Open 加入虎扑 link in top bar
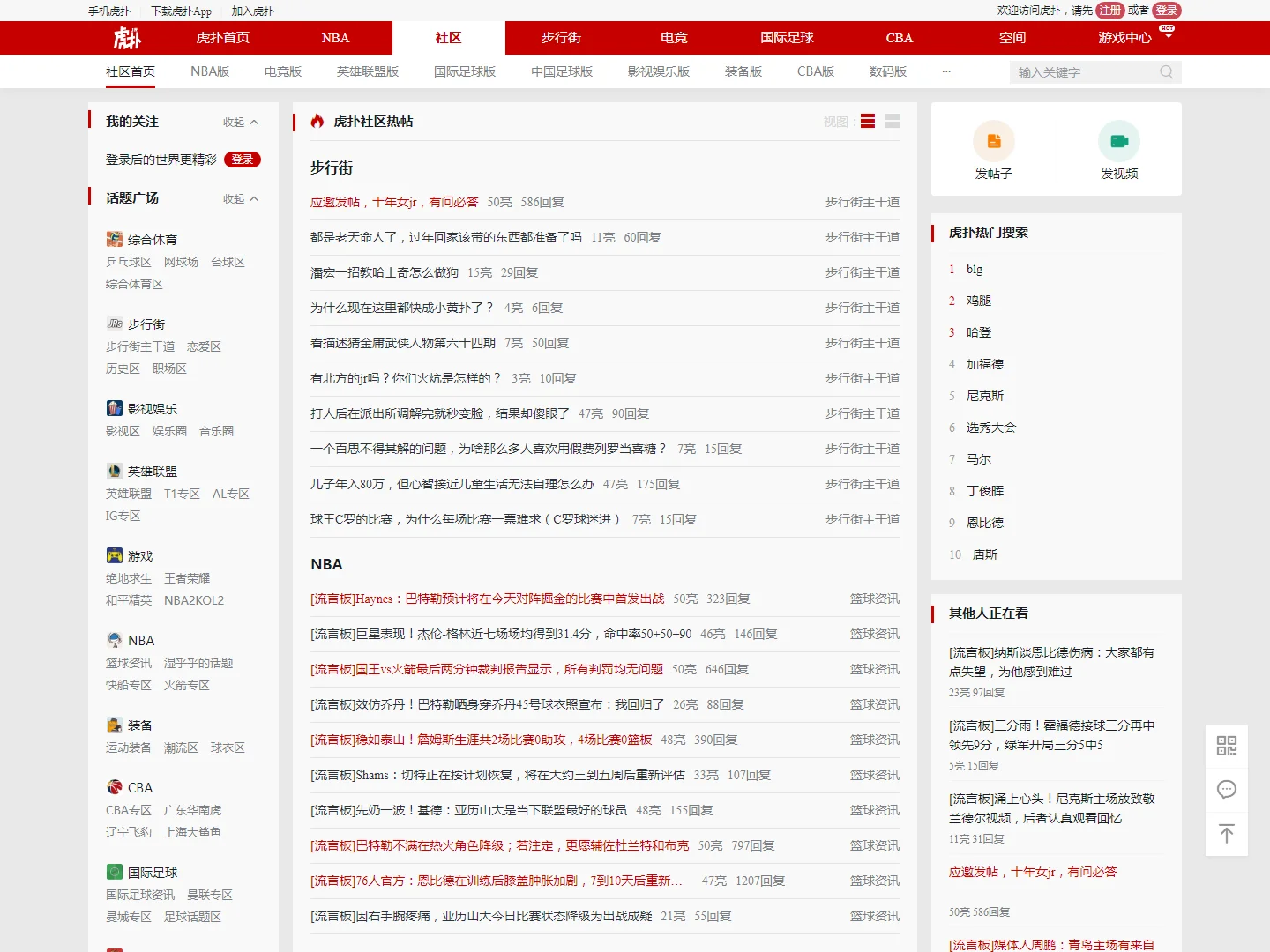Viewport: 1270px width, 952px height. pos(253,11)
